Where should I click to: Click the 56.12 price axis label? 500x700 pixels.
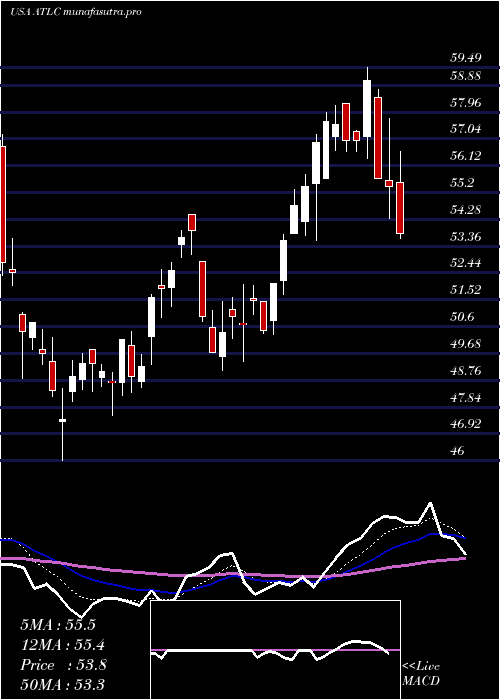465,156
